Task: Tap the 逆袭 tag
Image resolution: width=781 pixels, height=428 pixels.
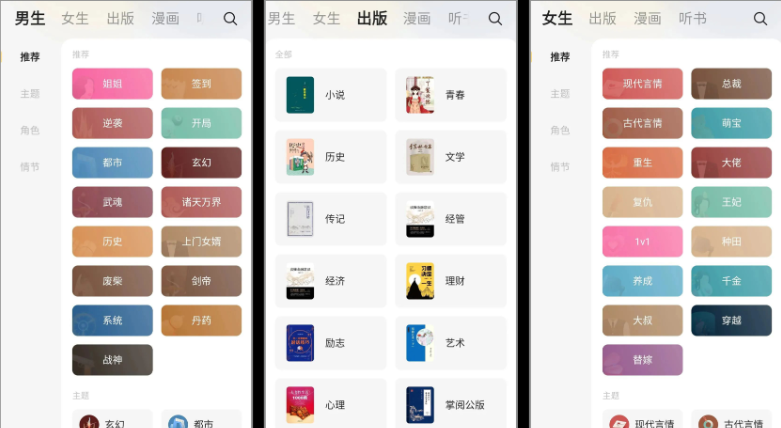Action: coord(113,123)
